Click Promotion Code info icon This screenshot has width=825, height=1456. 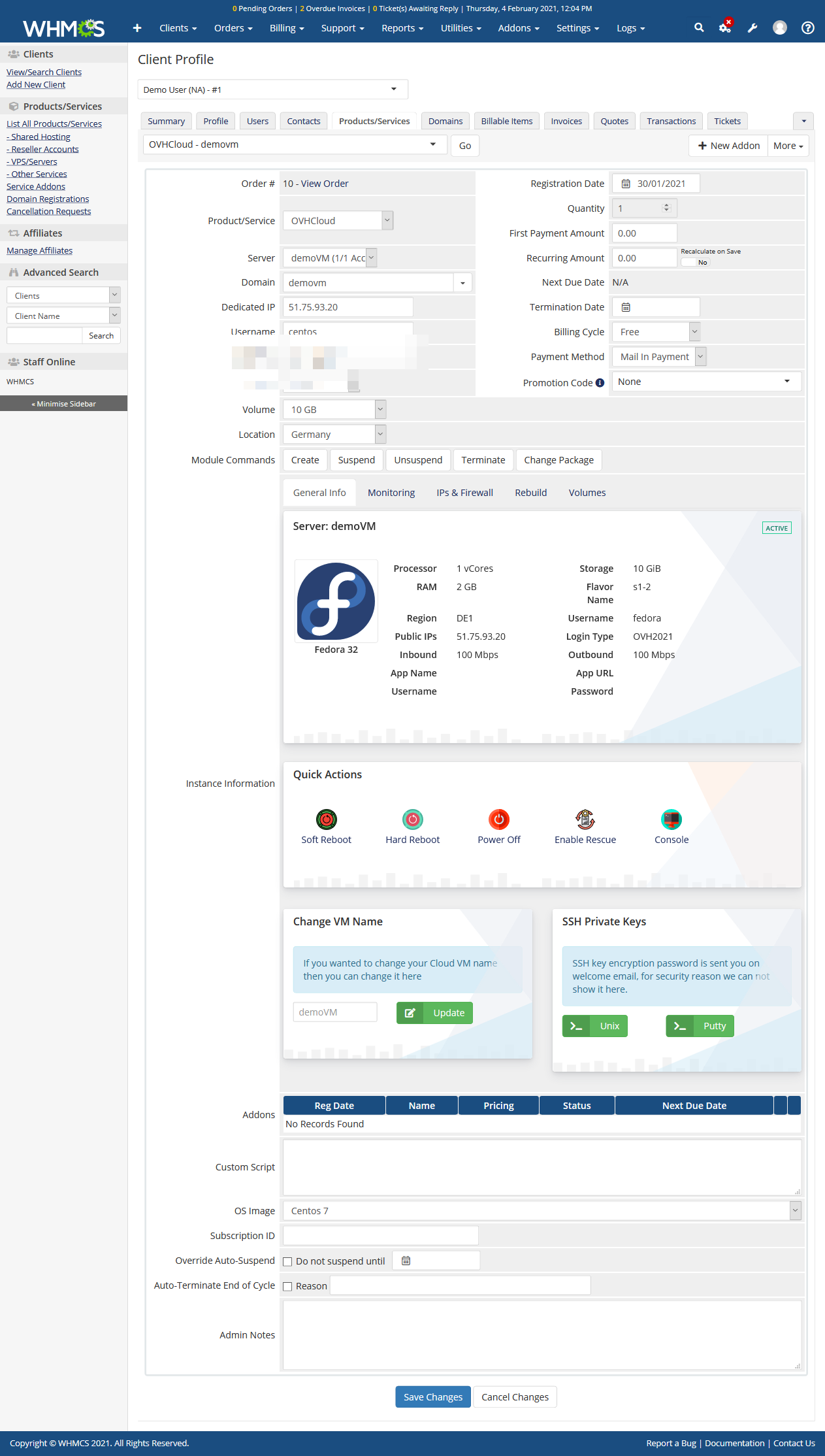point(600,383)
